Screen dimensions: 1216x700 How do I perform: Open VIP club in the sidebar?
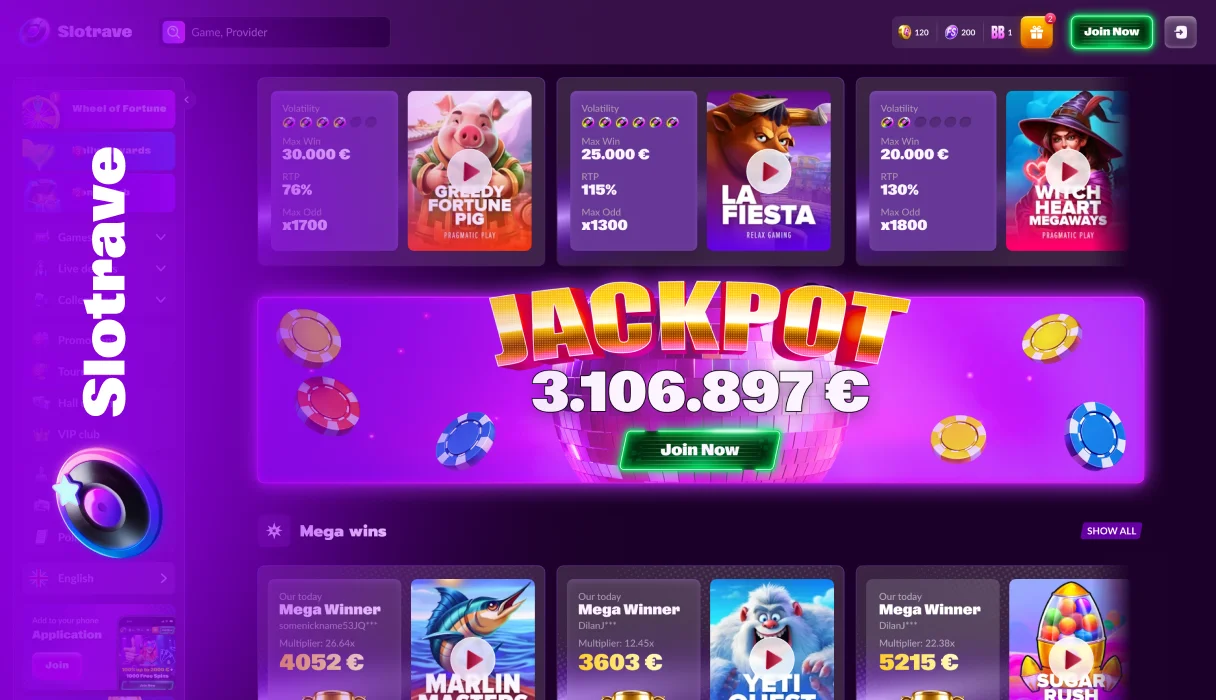pos(78,434)
